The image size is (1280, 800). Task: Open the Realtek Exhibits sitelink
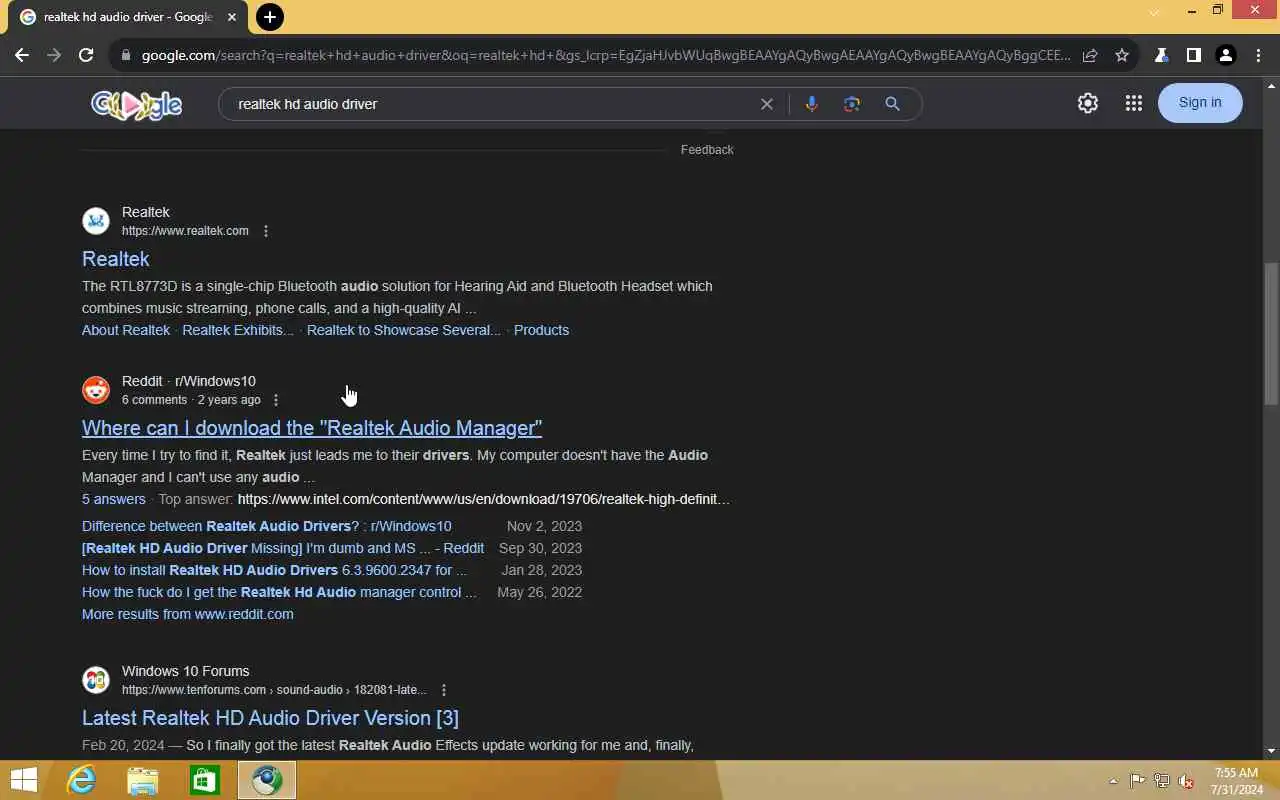pos(238,330)
